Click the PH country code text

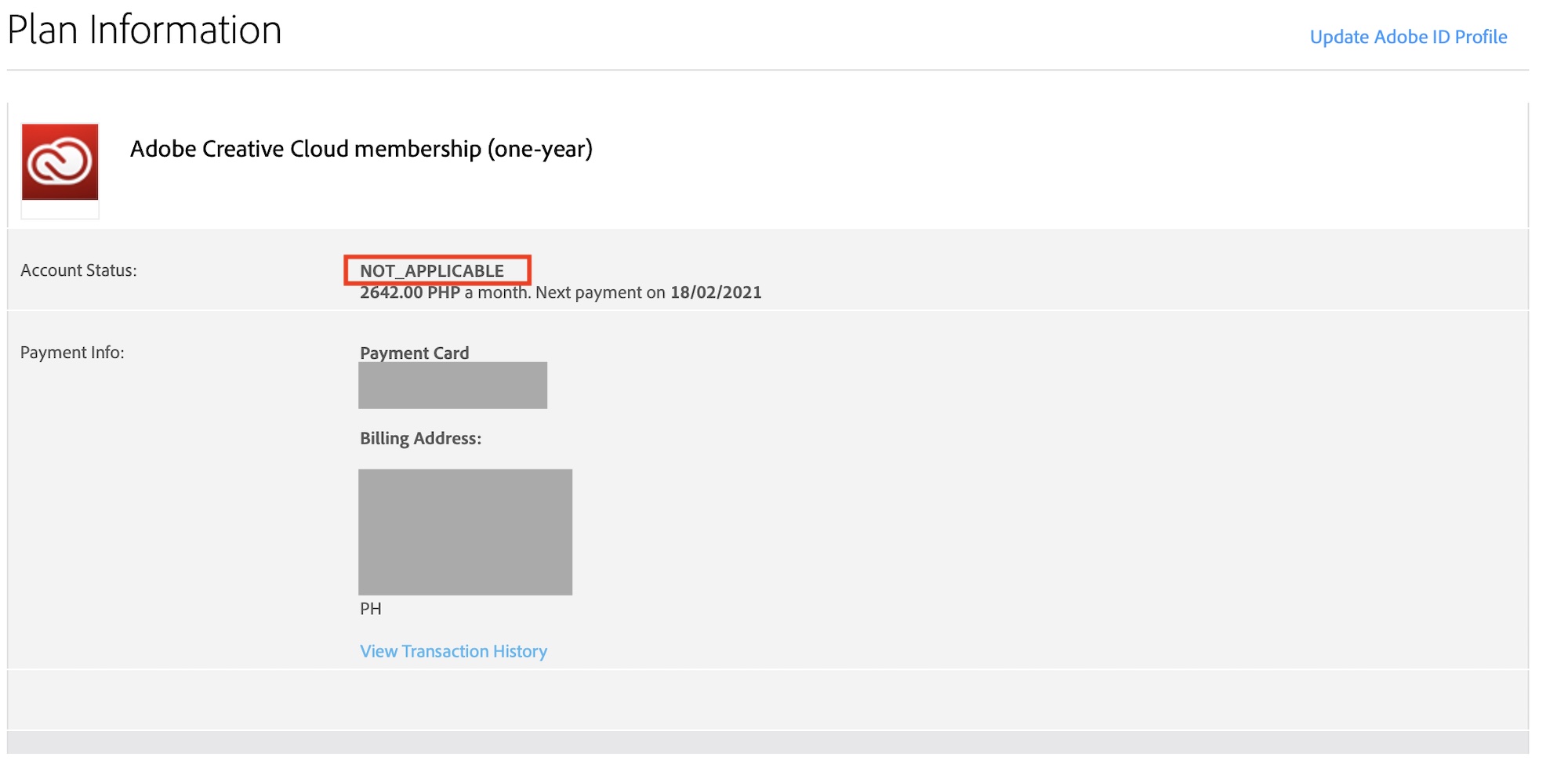[x=370, y=609]
